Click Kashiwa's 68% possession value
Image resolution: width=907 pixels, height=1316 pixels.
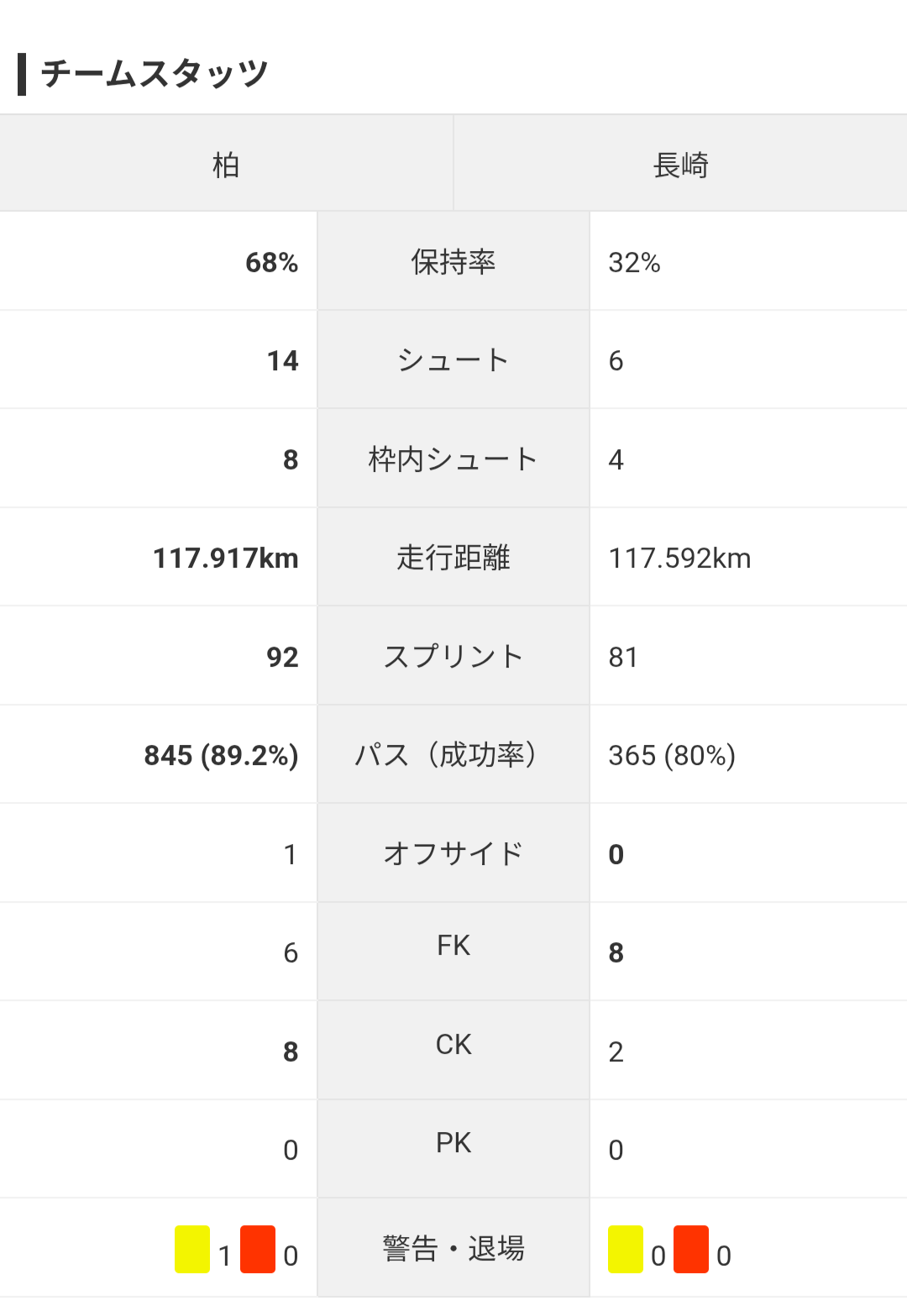[272, 263]
